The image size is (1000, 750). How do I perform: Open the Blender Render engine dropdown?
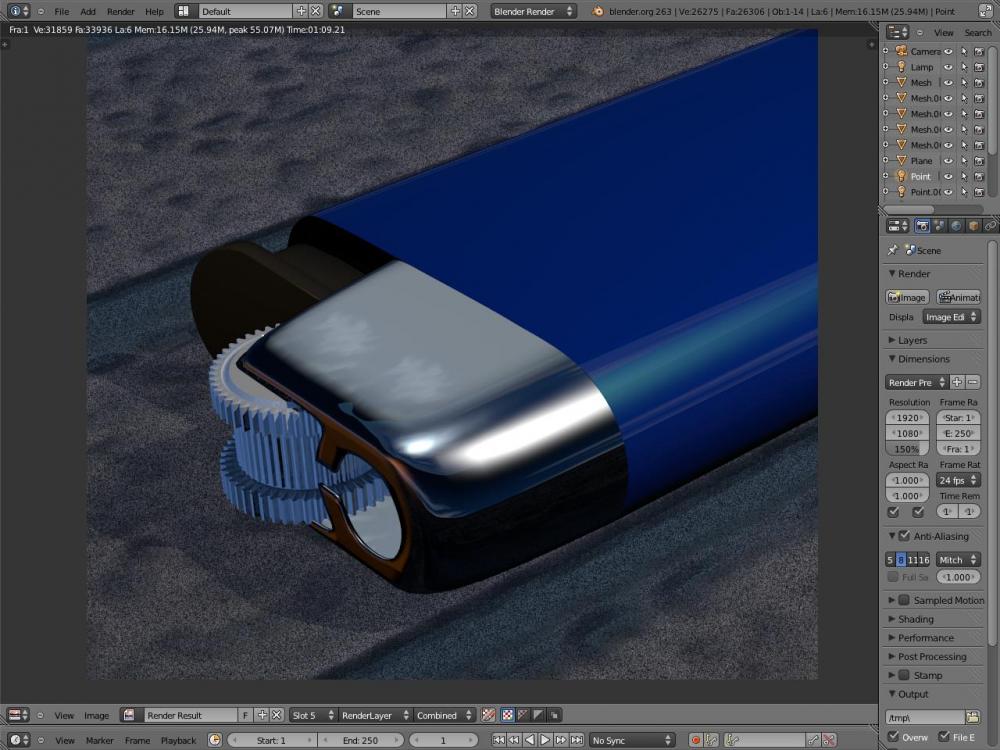[x=533, y=11]
